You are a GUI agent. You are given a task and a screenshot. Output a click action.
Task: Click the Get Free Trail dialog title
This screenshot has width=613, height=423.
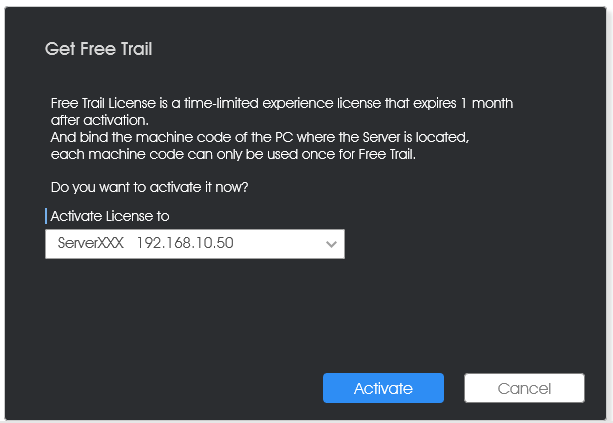[x=99, y=49]
